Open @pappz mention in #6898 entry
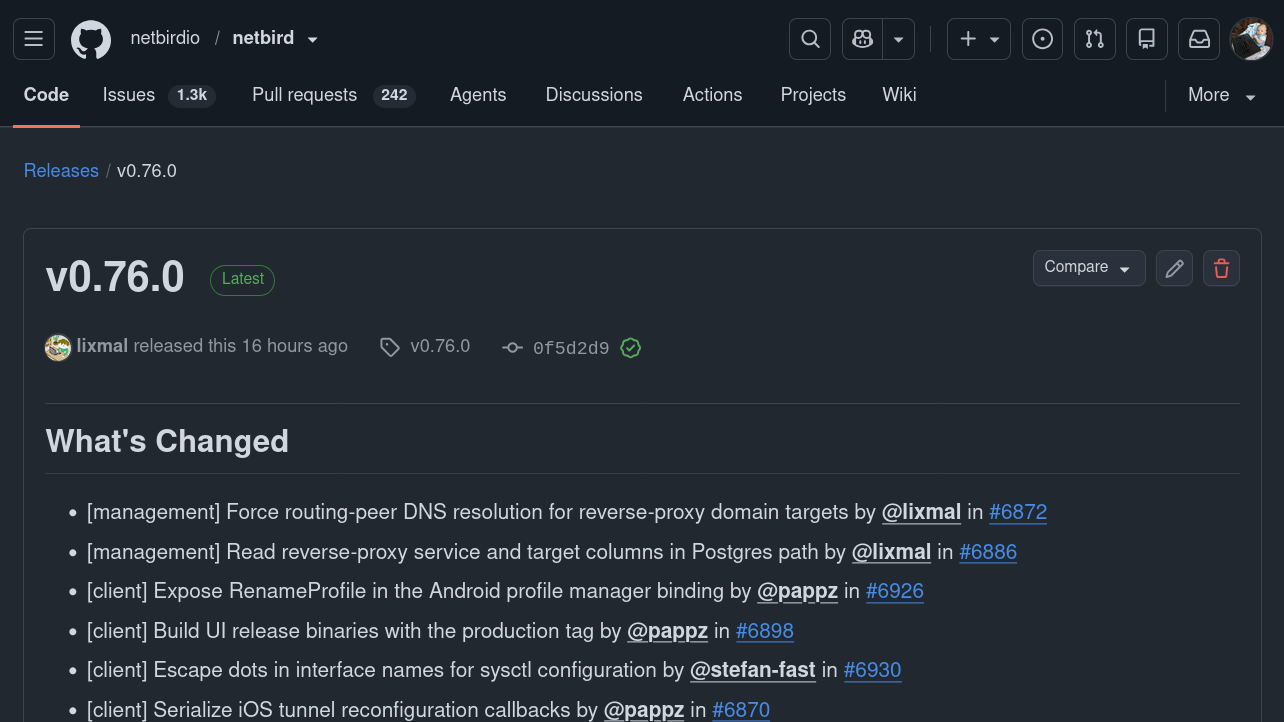1284x722 pixels. [x=667, y=631]
